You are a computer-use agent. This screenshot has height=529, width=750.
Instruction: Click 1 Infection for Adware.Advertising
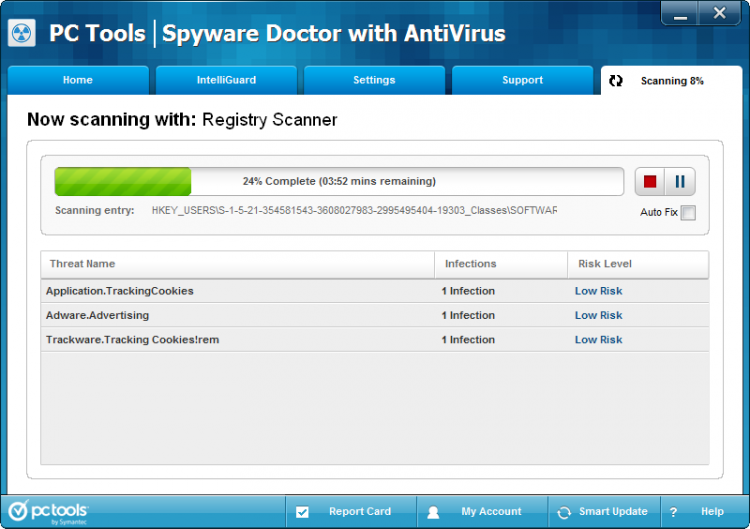pyautogui.click(x=468, y=316)
